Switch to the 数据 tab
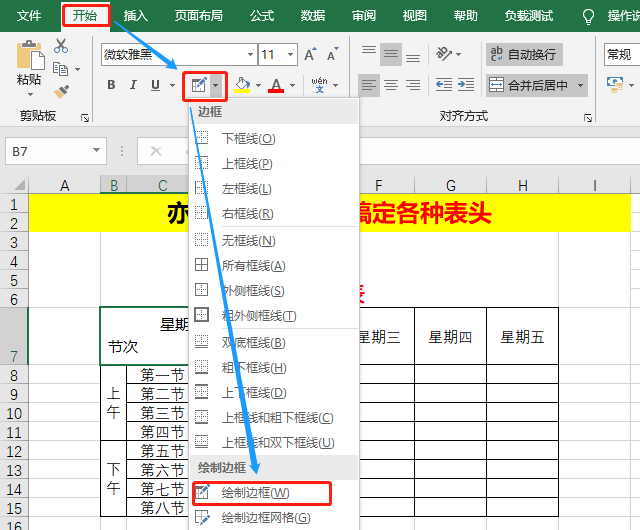 tap(313, 16)
